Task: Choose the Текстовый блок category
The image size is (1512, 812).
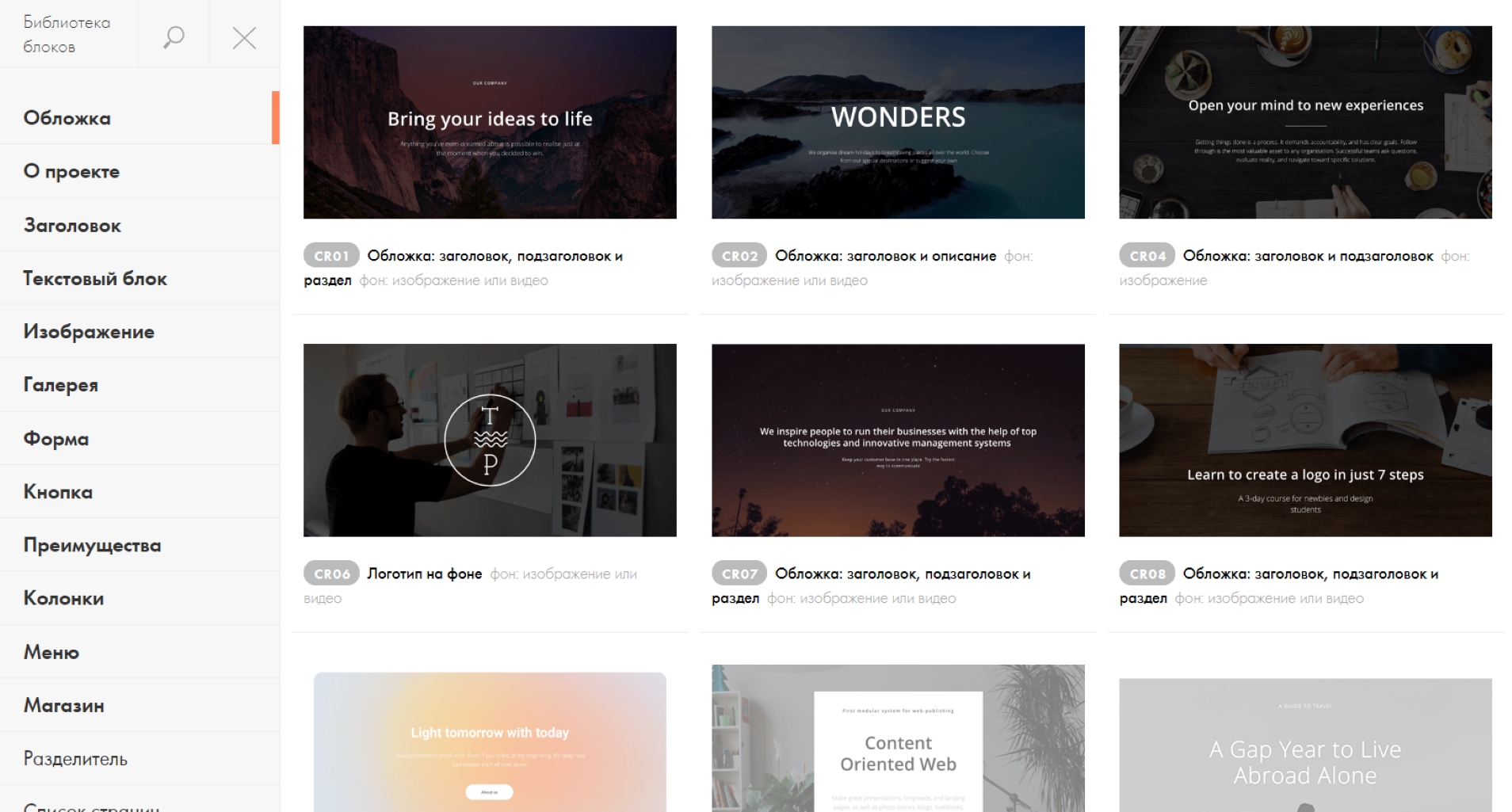Action: (x=95, y=278)
